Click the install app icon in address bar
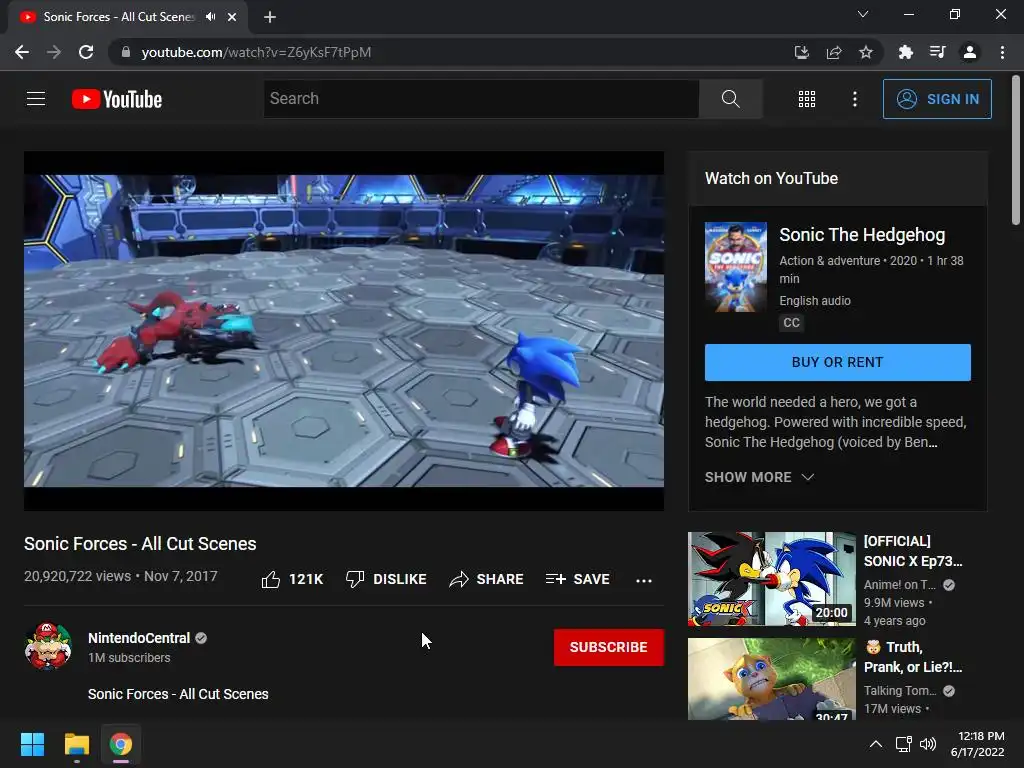Screen dimensions: 1024x768 801,52
